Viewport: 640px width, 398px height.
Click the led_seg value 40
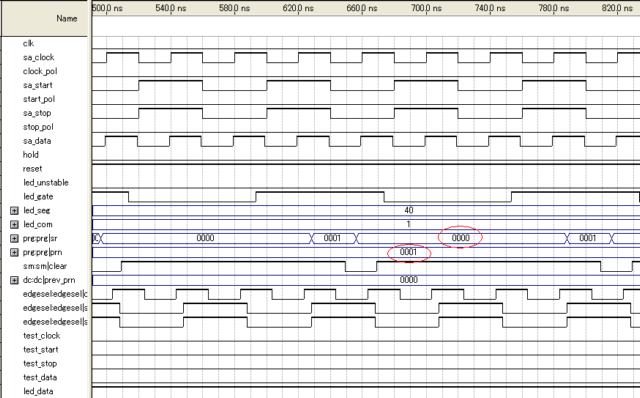coord(409,210)
